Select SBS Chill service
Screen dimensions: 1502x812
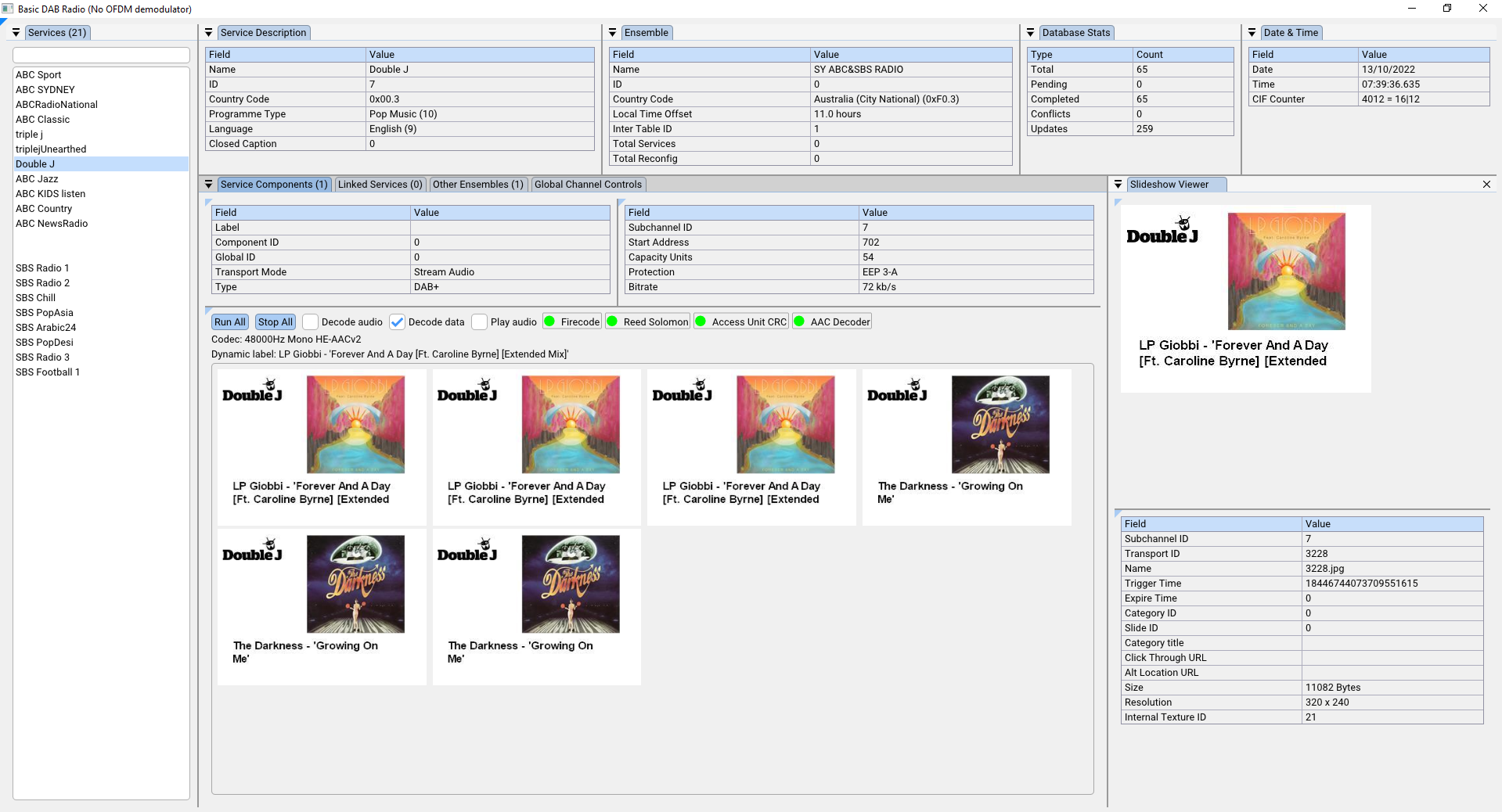pos(101,298)
